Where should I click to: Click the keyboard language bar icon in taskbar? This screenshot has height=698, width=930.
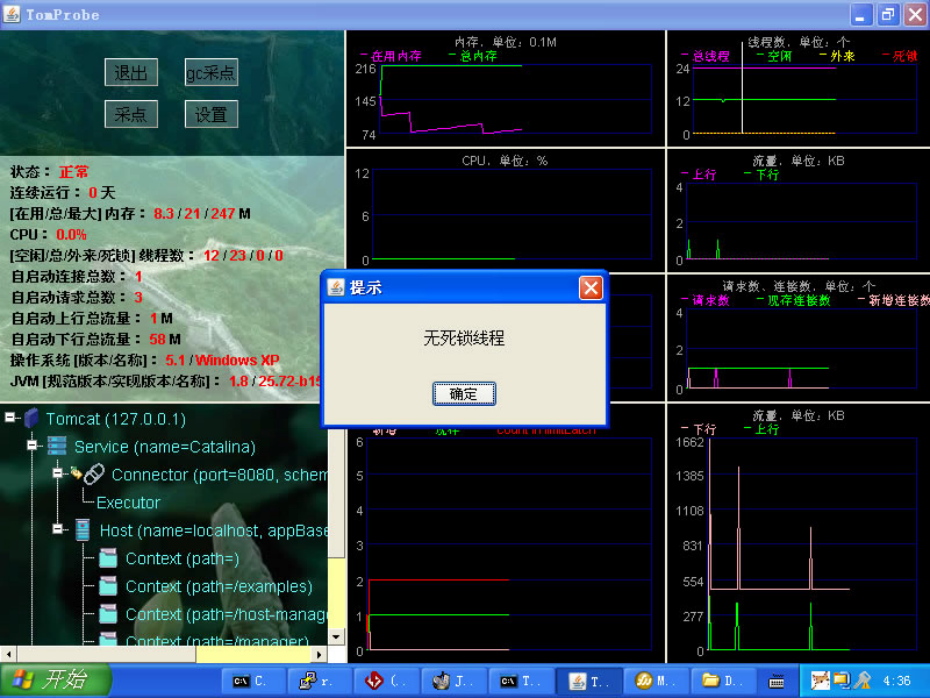tap(777, 681)
